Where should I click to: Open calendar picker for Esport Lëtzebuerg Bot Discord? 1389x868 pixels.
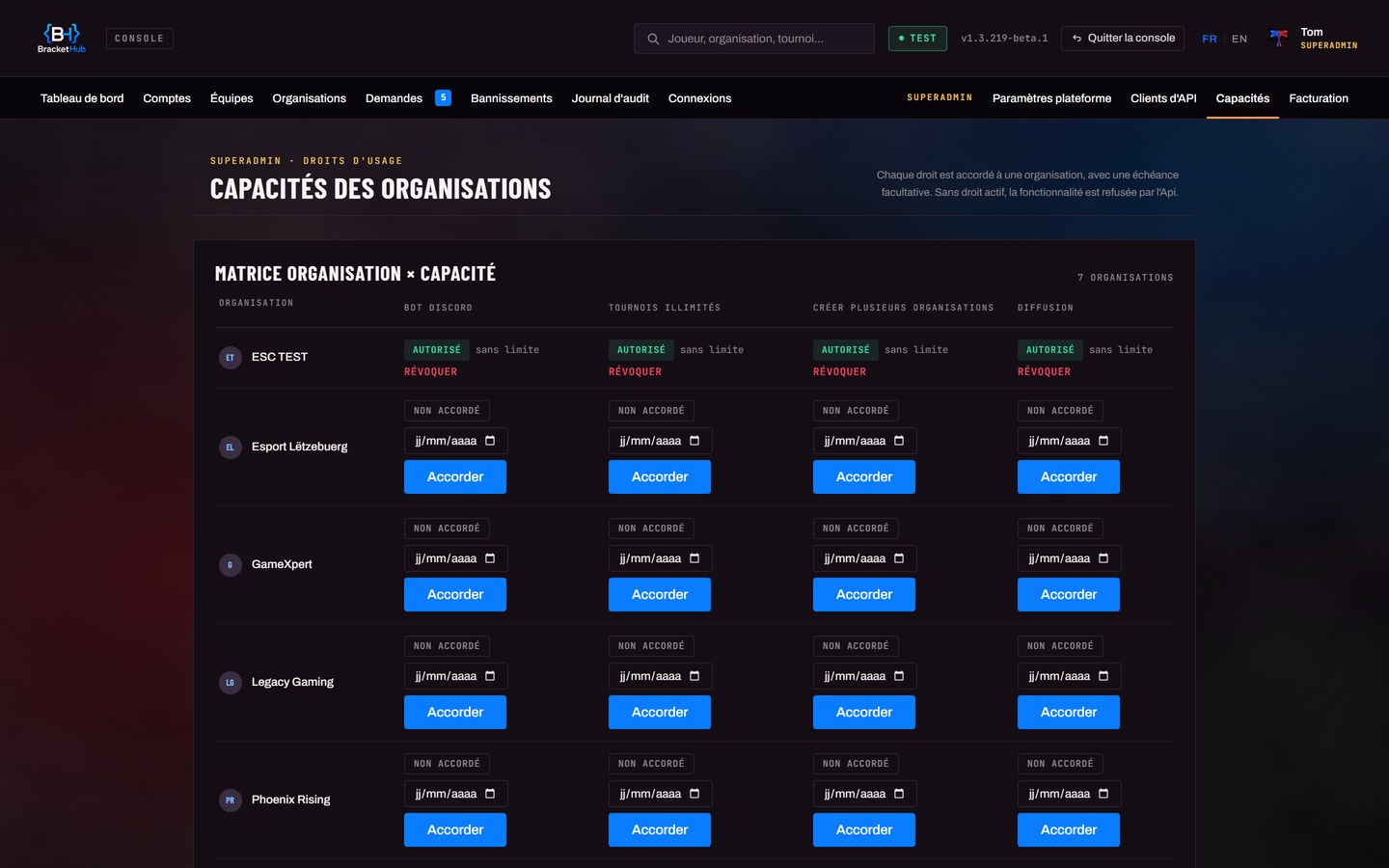click(x=490, y=441)
